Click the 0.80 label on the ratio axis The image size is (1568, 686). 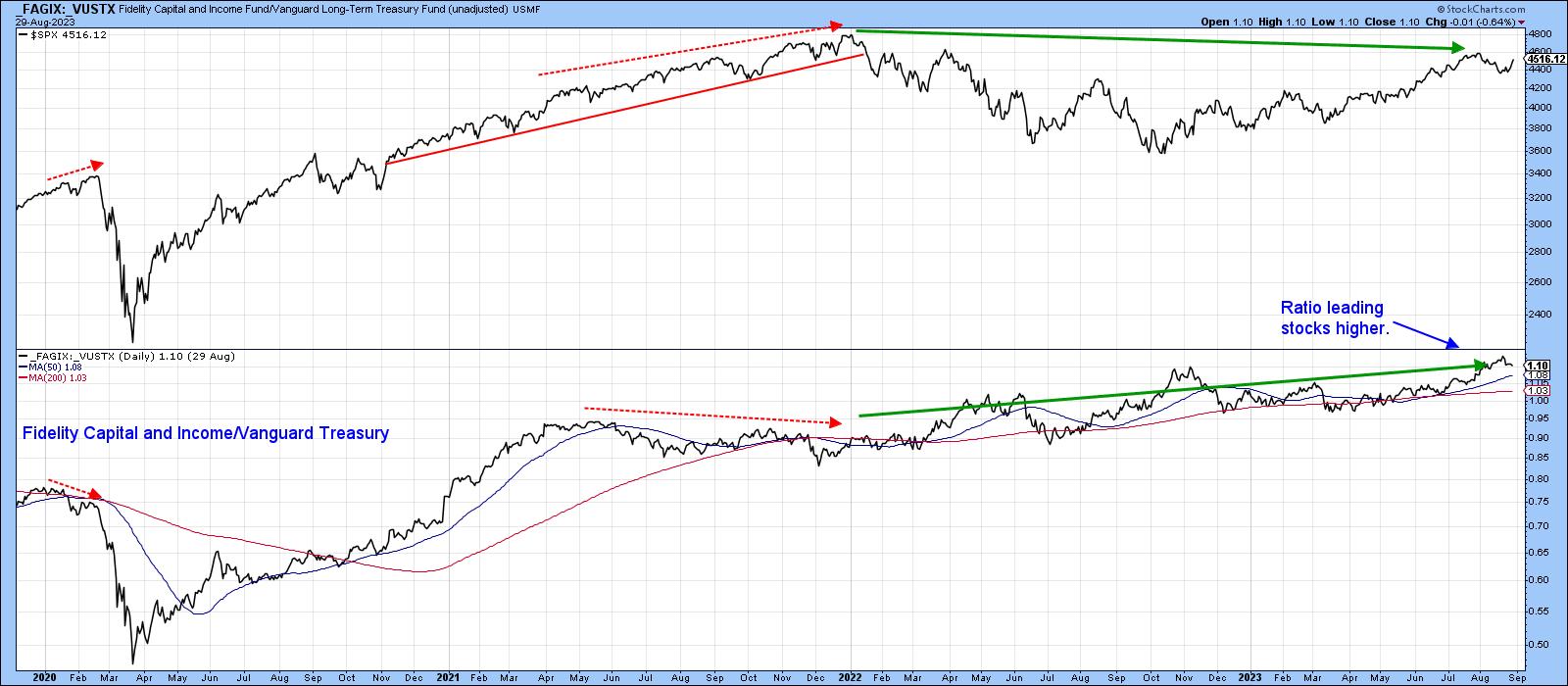click(1537, 479)
